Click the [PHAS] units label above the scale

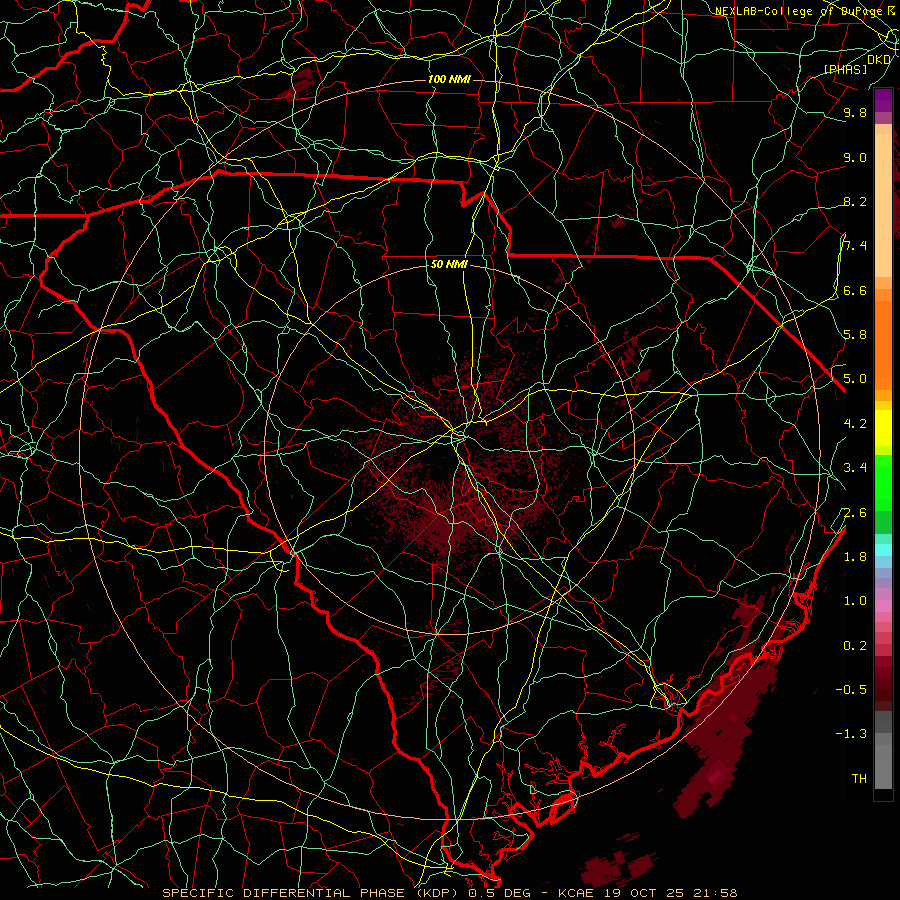[x=845, y=69]
